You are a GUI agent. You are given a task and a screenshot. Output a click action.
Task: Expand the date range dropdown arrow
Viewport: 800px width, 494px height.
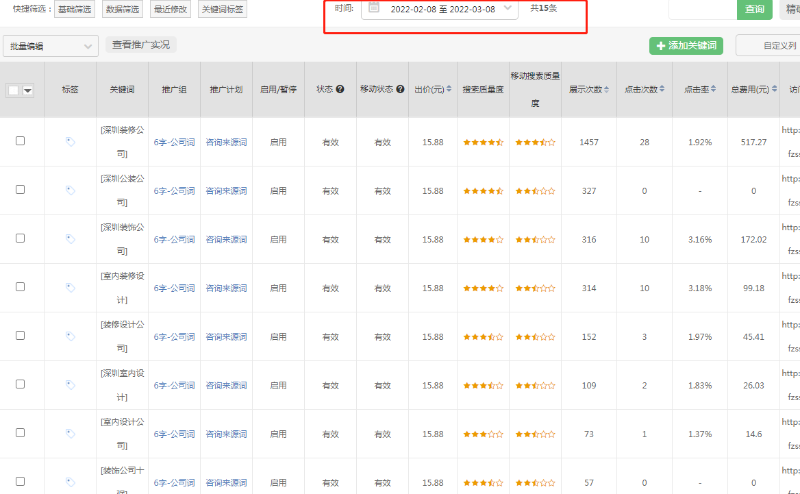click(508, 8)
